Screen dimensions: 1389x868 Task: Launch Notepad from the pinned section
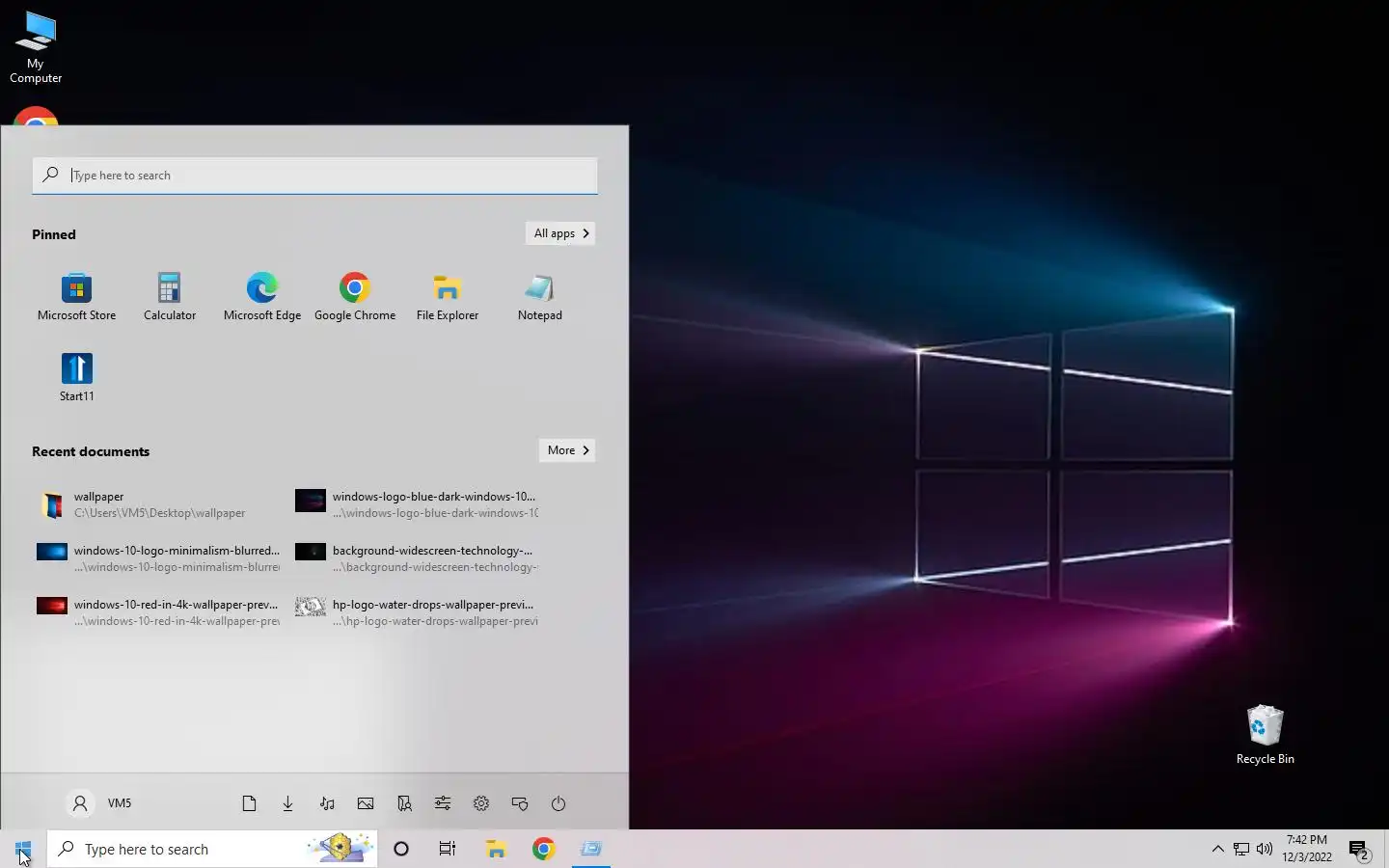(540, 297)
